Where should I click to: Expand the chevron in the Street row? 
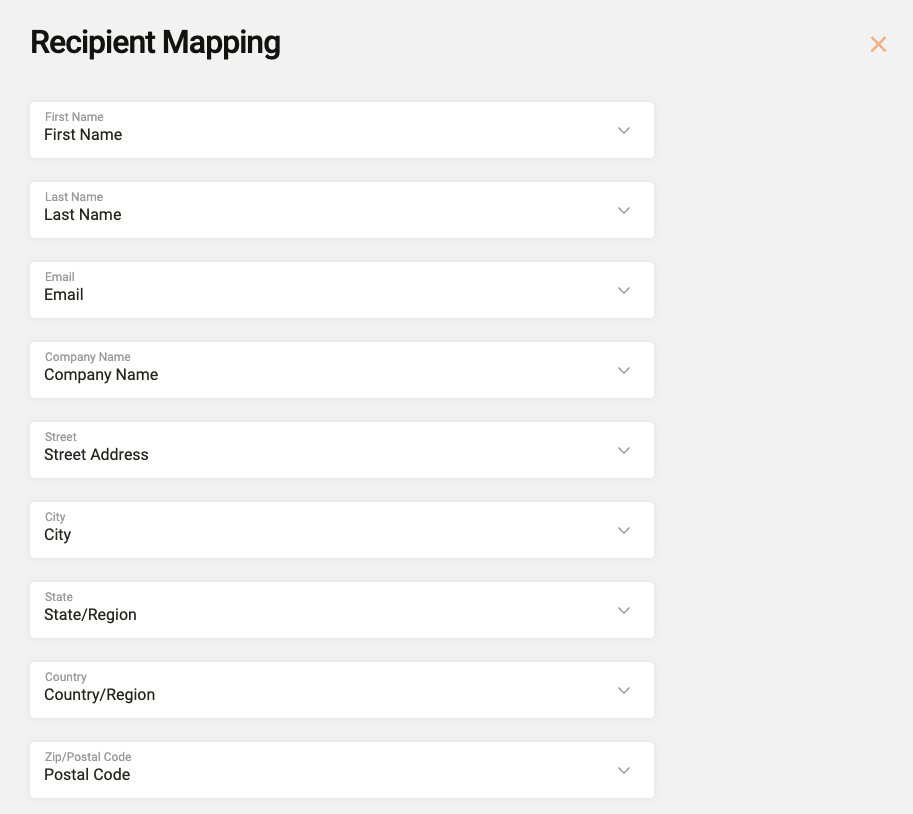pyautogui.click(x=624, y=450)
